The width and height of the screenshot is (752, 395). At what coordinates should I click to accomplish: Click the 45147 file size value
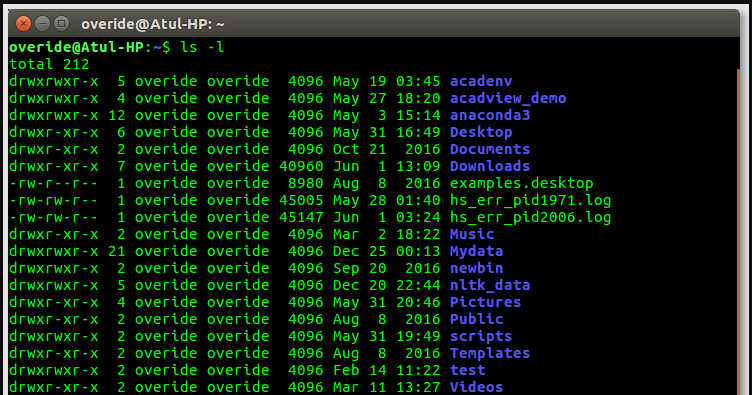click(301, 217)
